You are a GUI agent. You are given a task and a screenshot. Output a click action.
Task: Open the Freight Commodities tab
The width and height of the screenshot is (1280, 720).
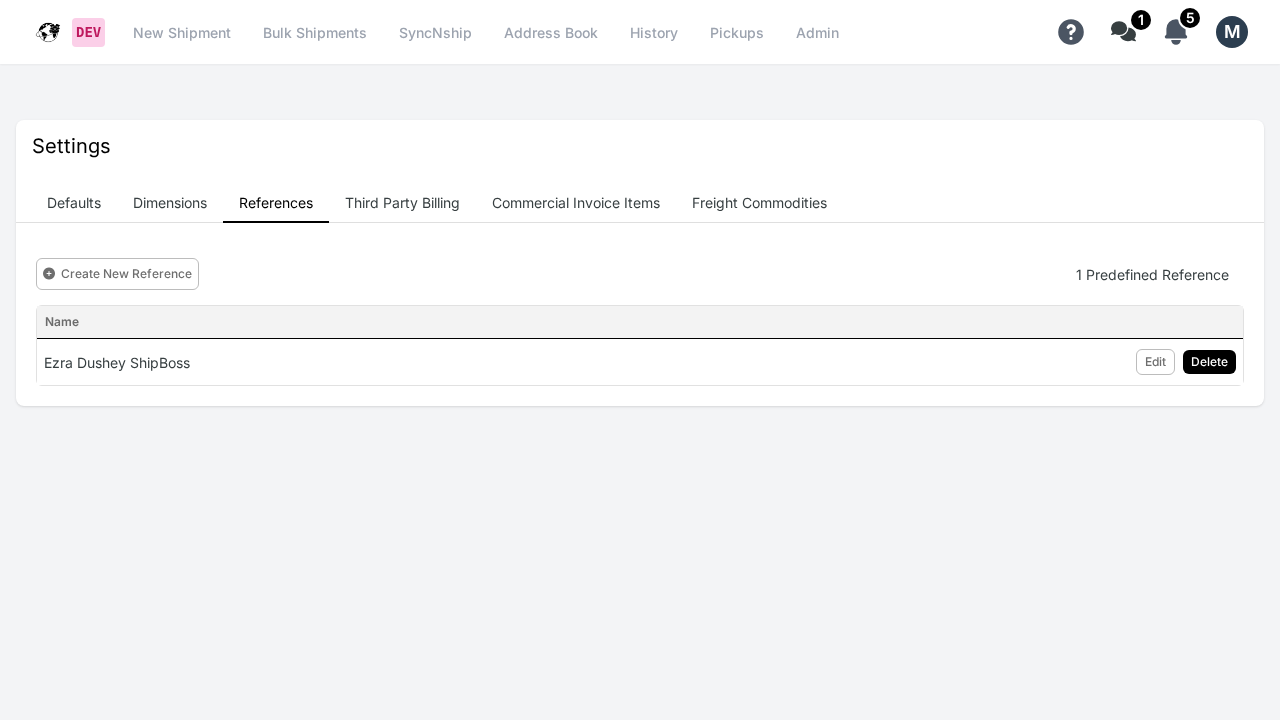point(759,203)
